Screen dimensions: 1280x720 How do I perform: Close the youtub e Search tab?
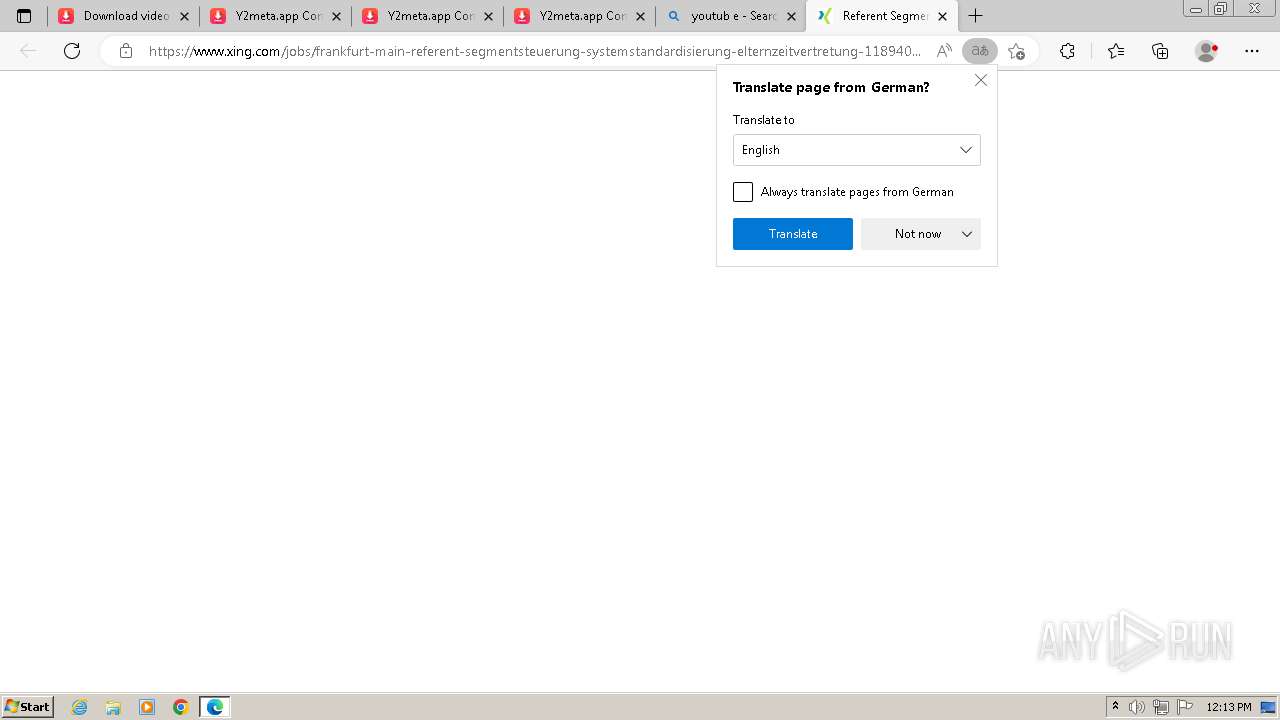pos(790,16)
